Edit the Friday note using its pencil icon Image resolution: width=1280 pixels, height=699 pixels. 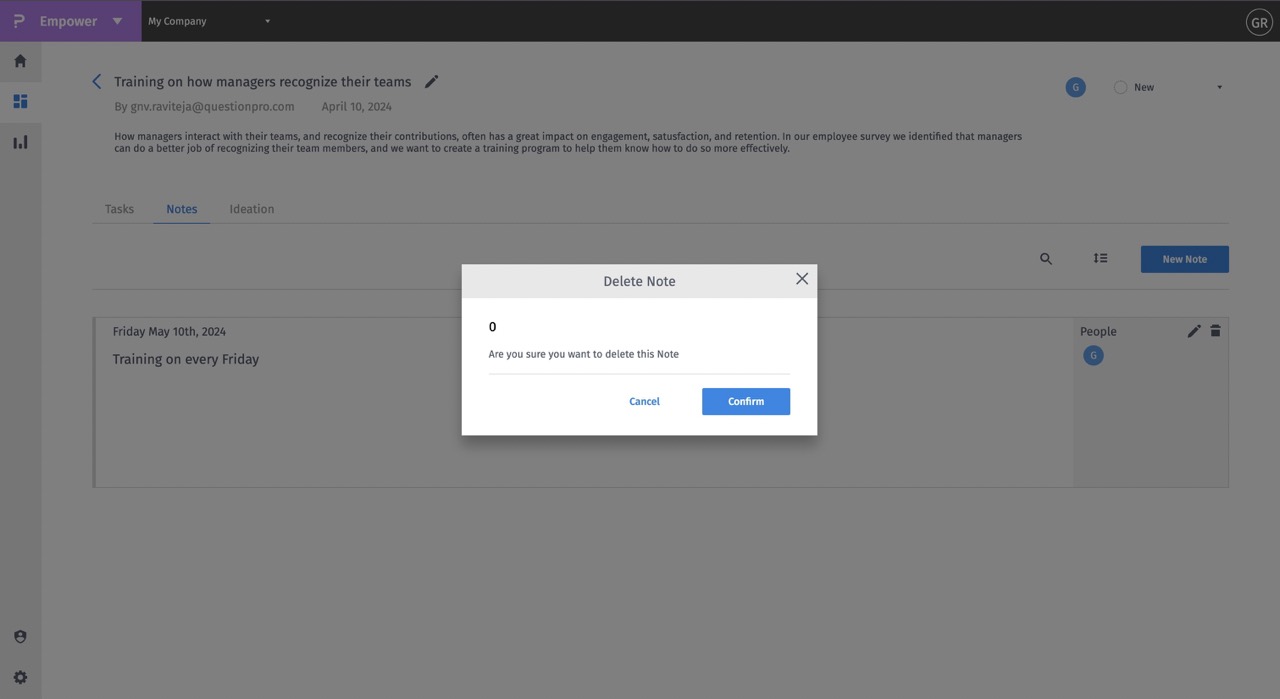click(x=1193, y=330)
